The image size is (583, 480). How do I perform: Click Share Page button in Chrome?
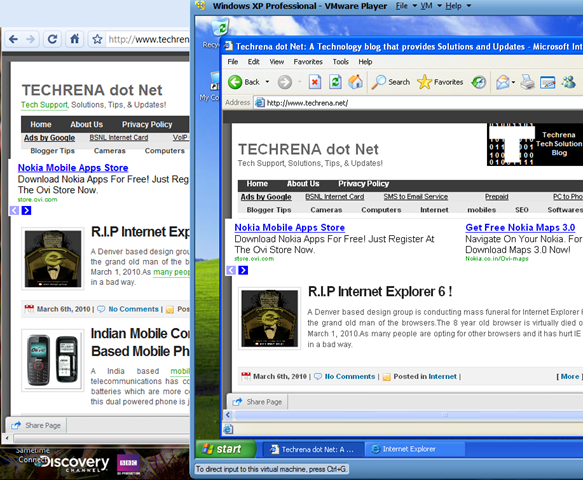point(36,425)
